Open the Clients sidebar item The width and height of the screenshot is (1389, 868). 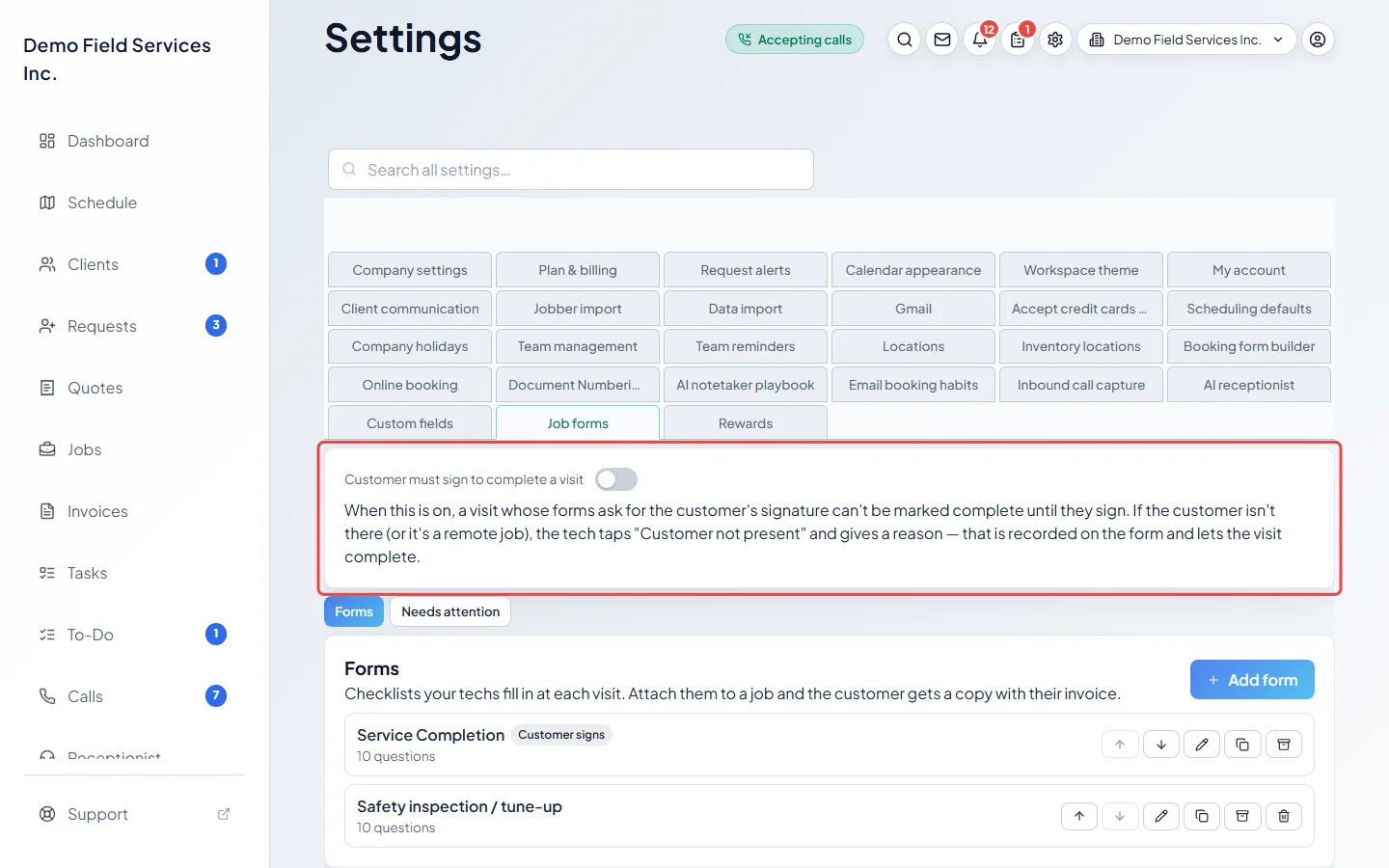pos(135,264)
